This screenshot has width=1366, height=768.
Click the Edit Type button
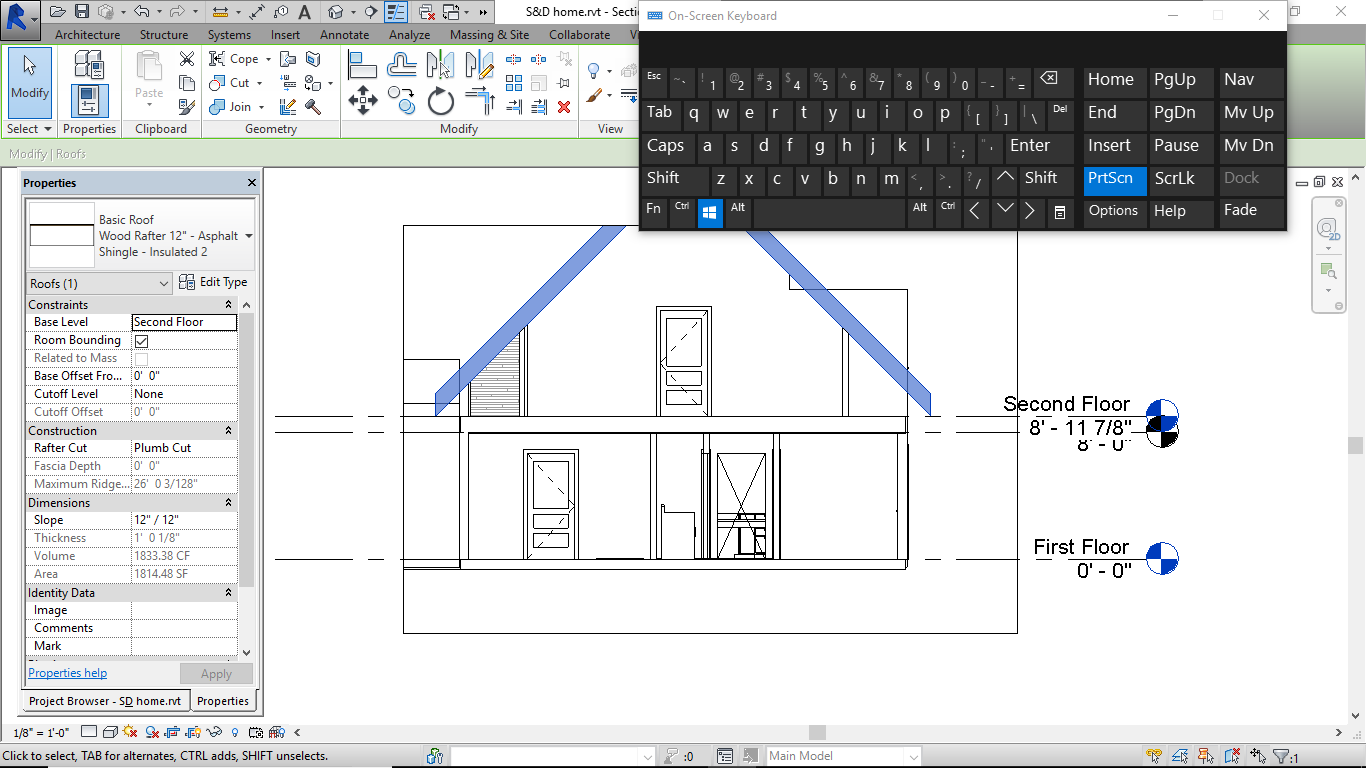(x=213, y=283)
